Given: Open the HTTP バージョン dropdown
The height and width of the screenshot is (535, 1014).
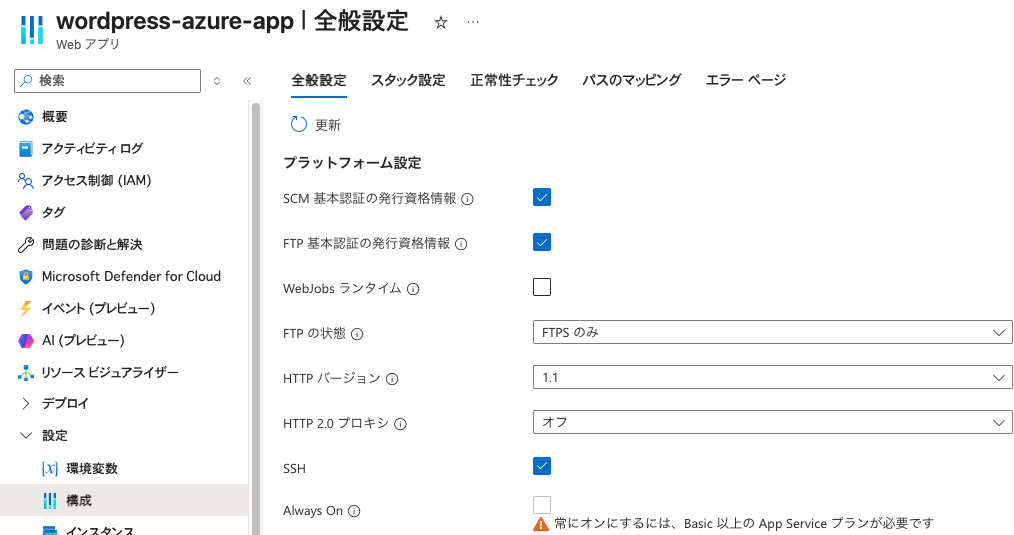Looking at the screenshot, I should tap(772, 377).
